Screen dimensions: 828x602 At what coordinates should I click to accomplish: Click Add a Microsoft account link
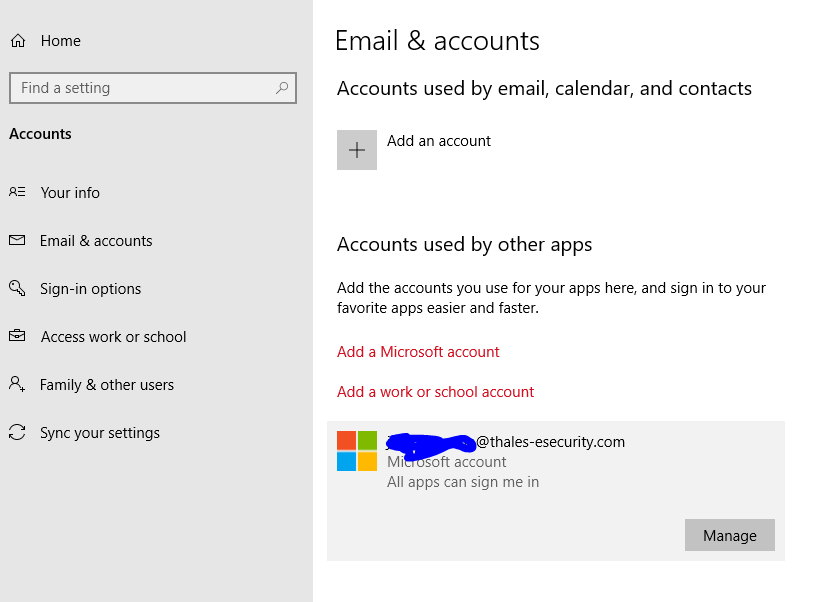(418, 352)
